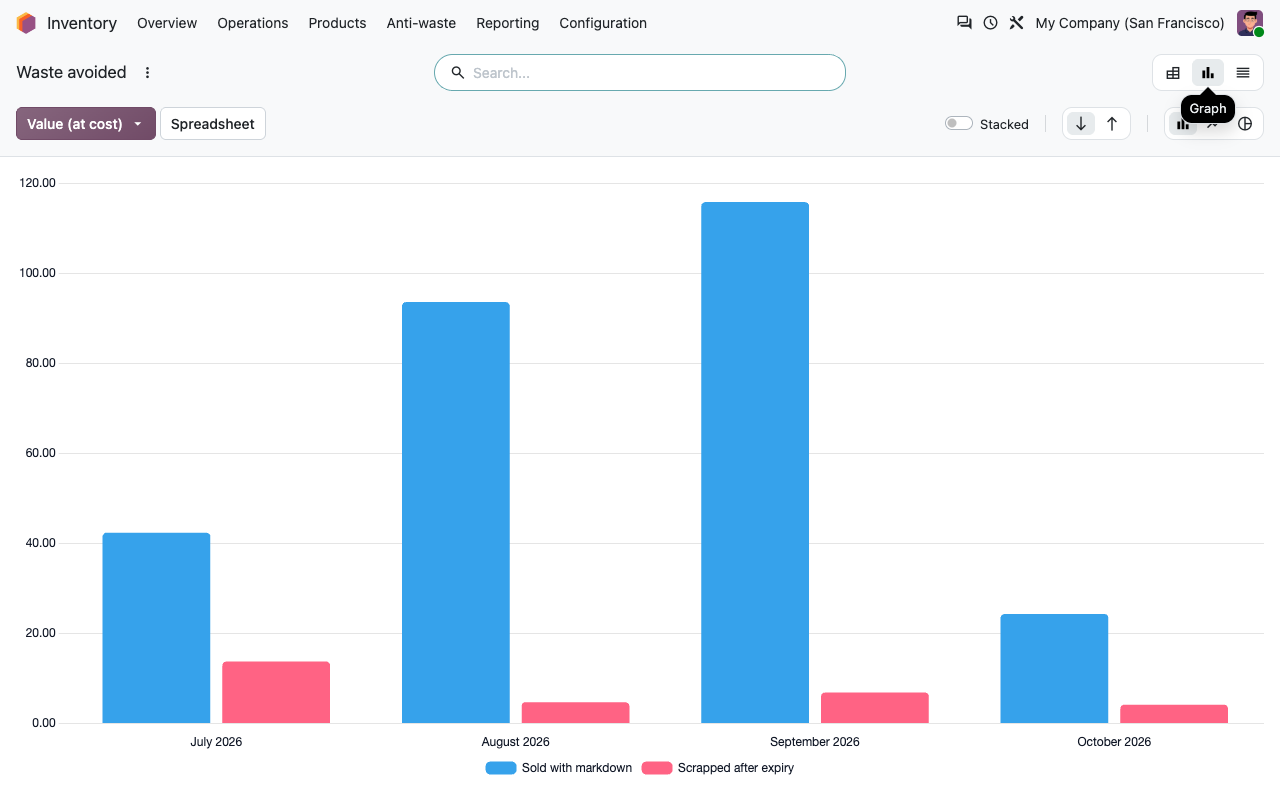Open the Waste avoided actions kebab menu
Viewport: 1280px width, 800px height.
(x=148, y=73)
